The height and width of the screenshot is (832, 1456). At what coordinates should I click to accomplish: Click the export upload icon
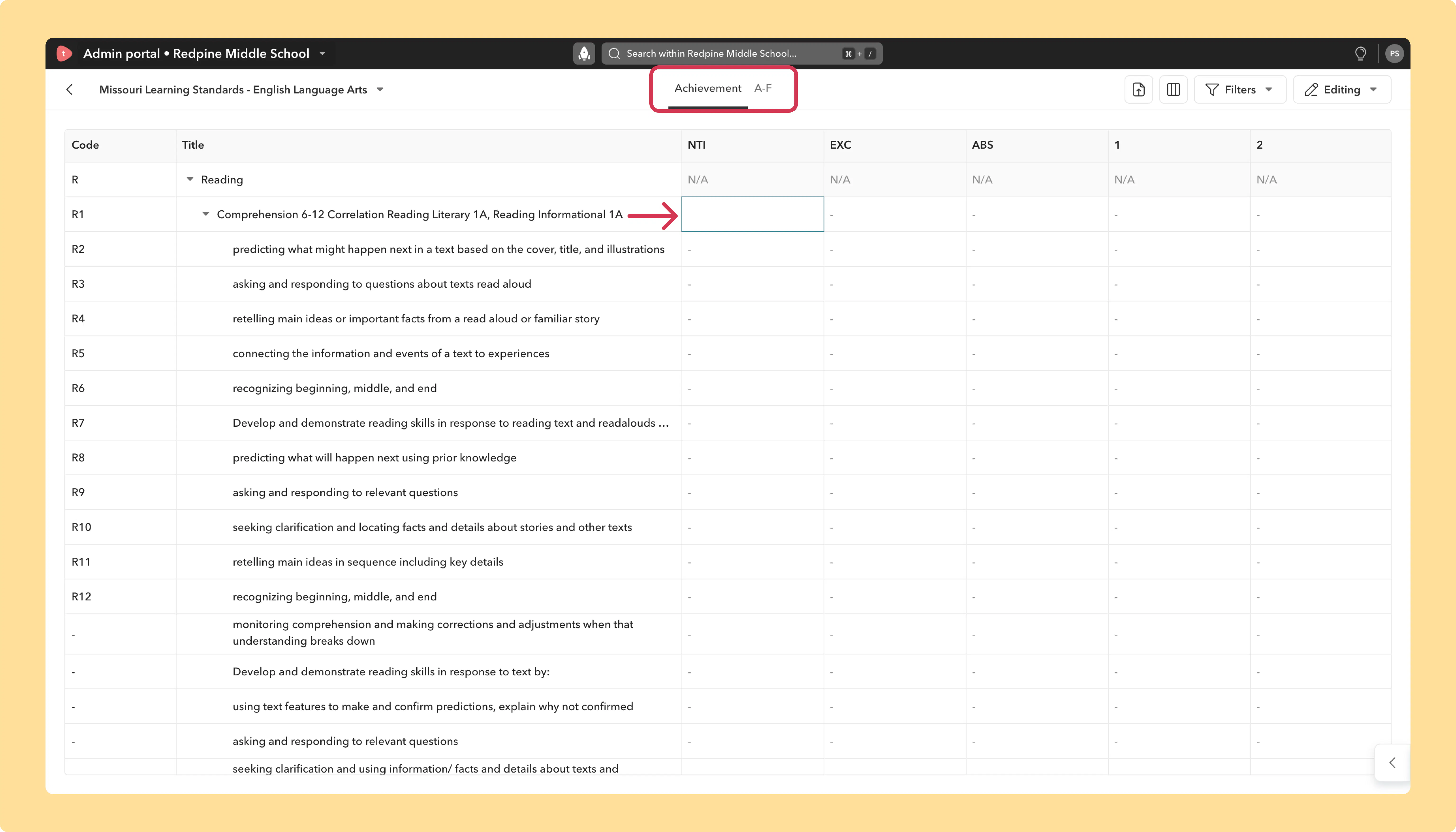pos(1138,90)
